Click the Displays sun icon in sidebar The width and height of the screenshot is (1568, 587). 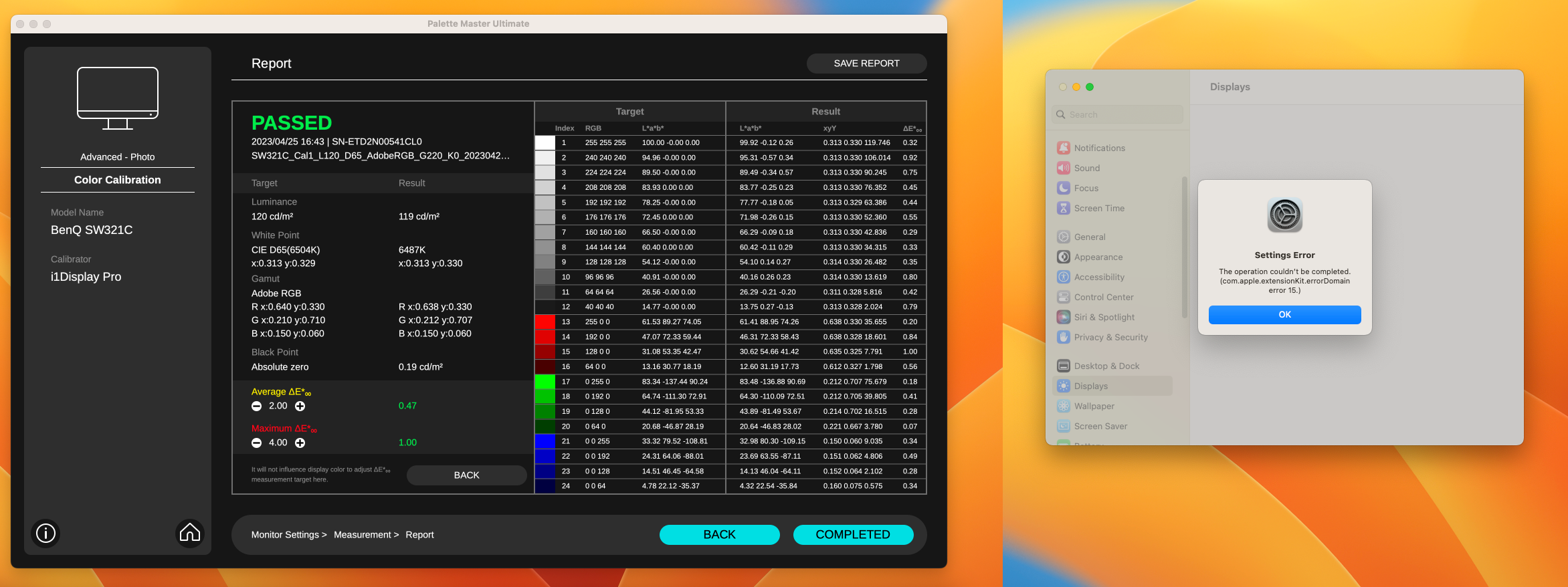[x=1064, y=386]
